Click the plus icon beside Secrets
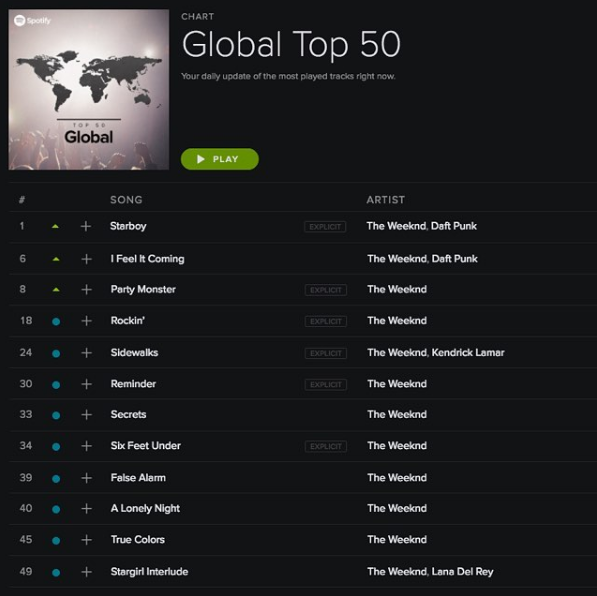 [86, 415]
